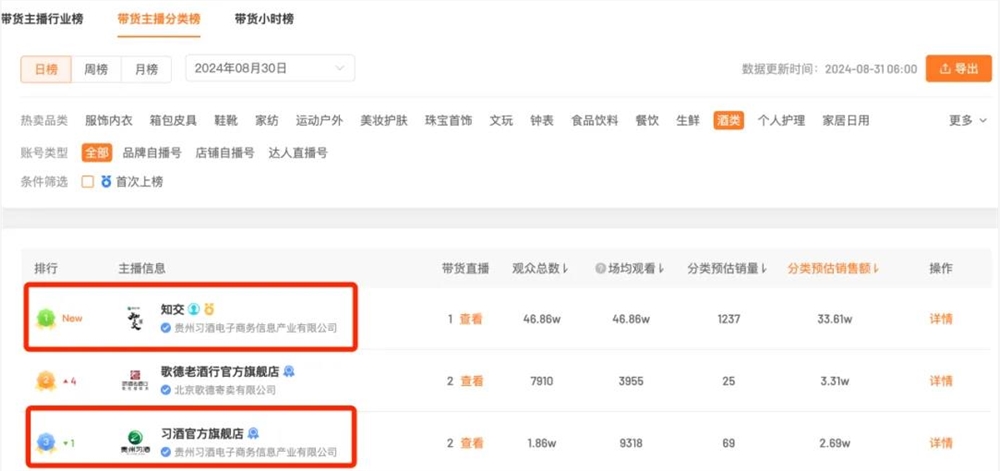Select the 日榜 ranking period
The height and width of the screenshot is (471, 1000).
[x=46, y=69]
